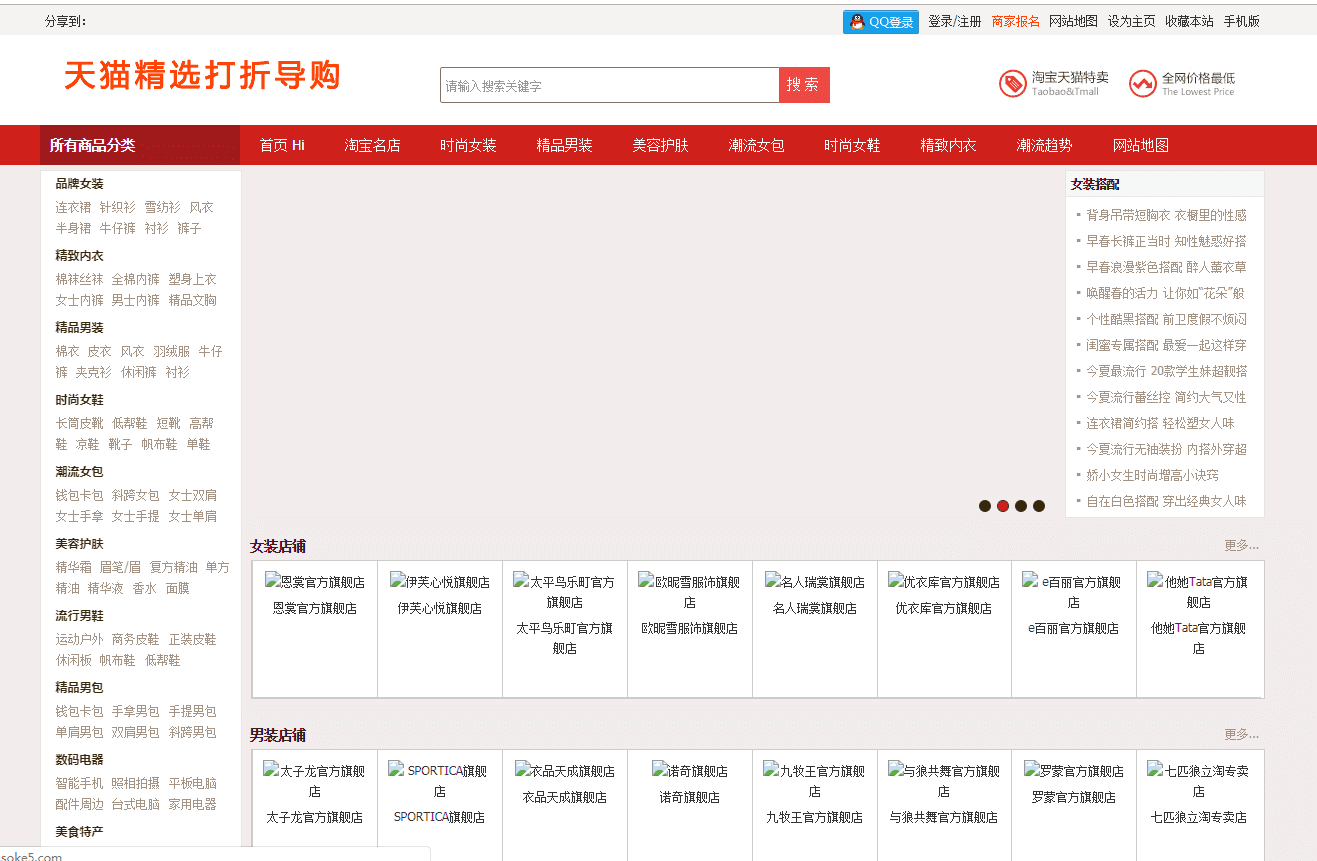Open the 淘宝天猫特卖 tag icon
Image resolution: width=1317 pixels, height=861 pixels.
point(1012,84)
